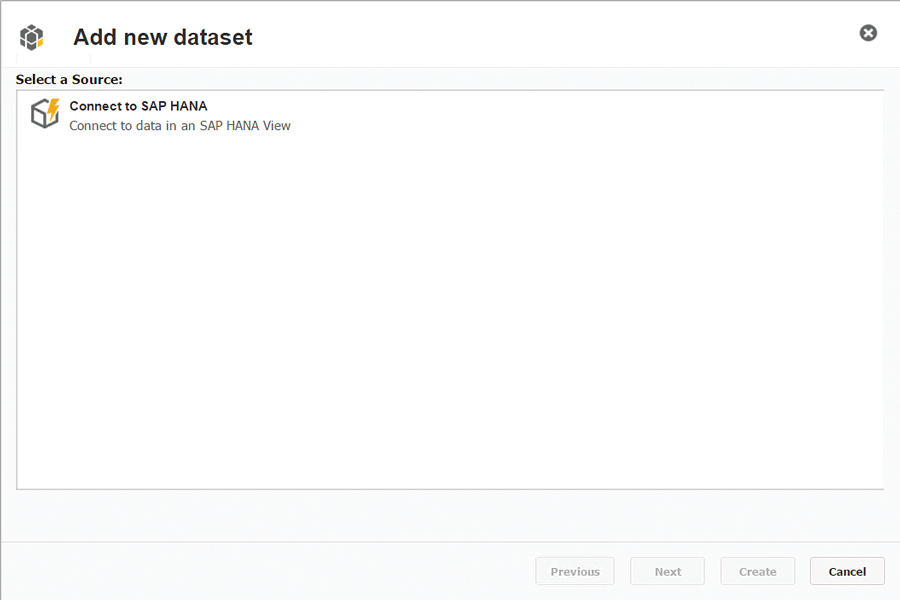Click the 'Select a Source:' label

[x=69, y=79]
